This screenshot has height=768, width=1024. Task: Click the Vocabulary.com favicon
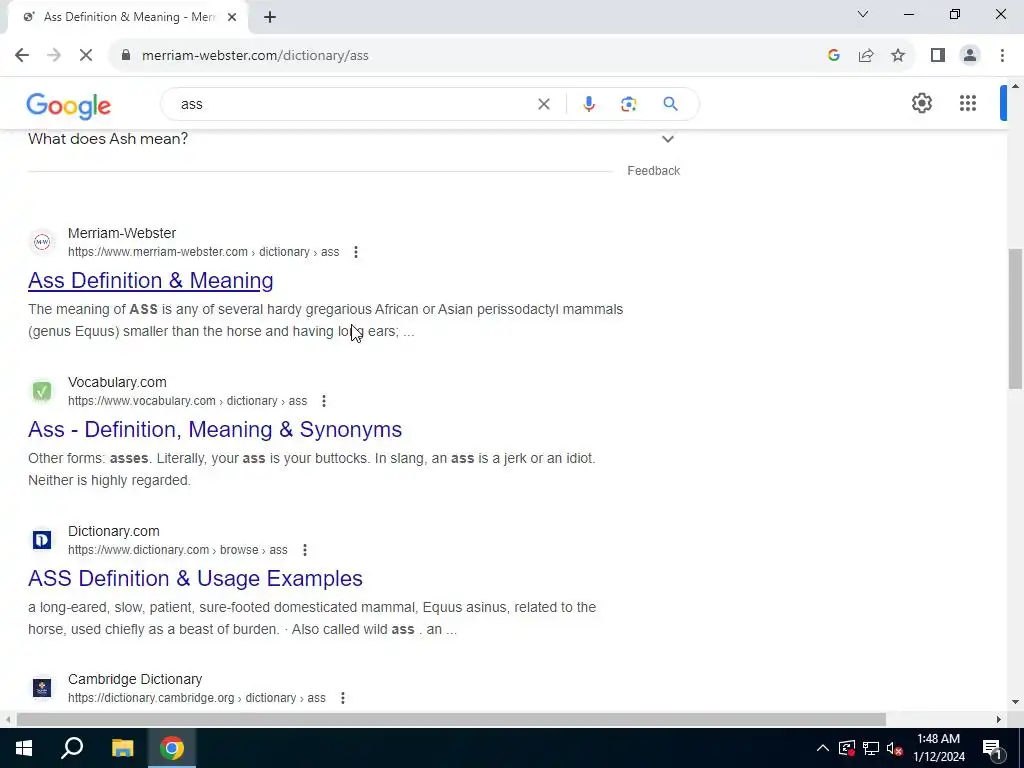click(x=42, y=391)
